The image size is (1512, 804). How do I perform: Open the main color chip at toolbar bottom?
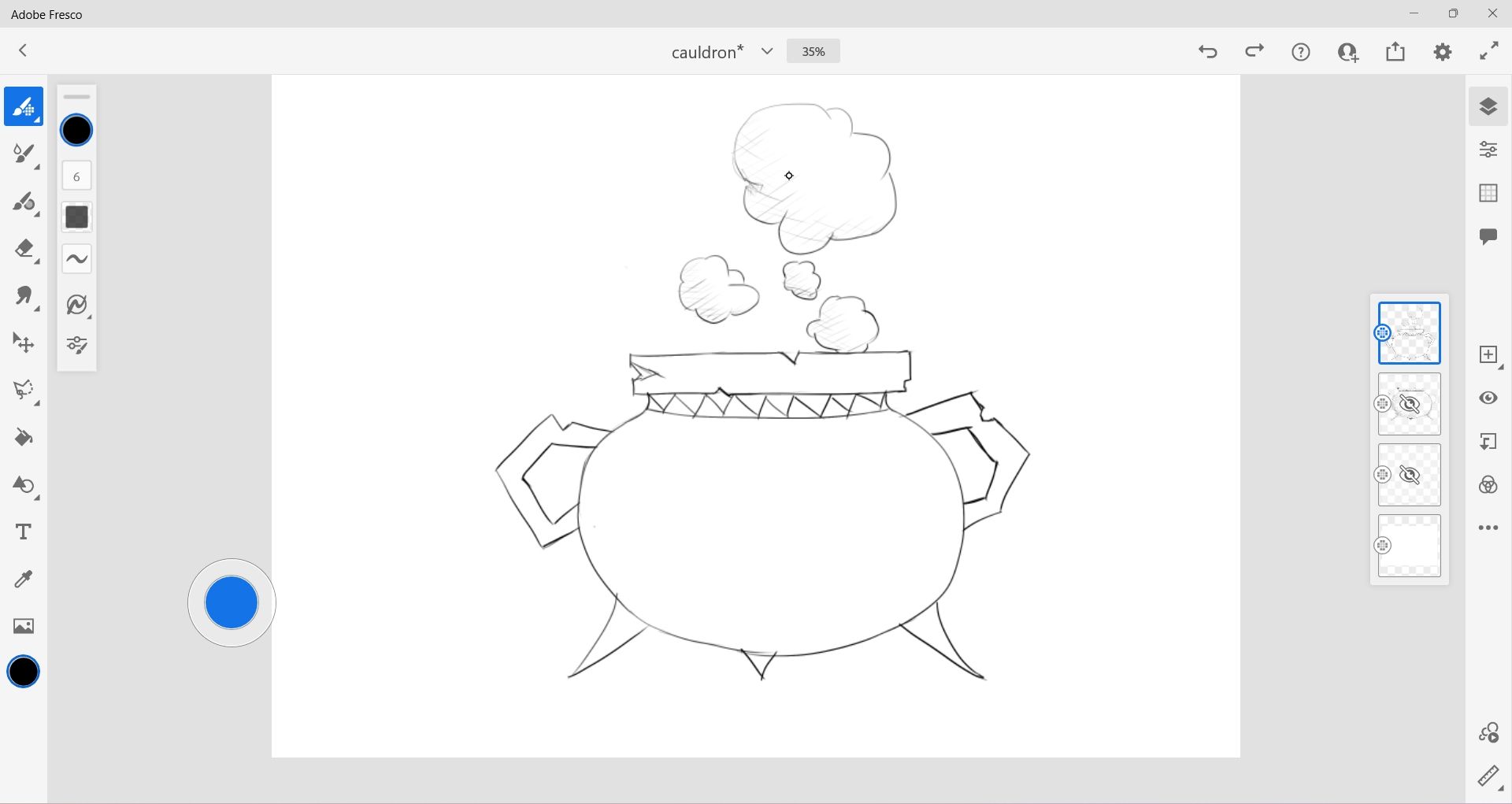[24, 672]
